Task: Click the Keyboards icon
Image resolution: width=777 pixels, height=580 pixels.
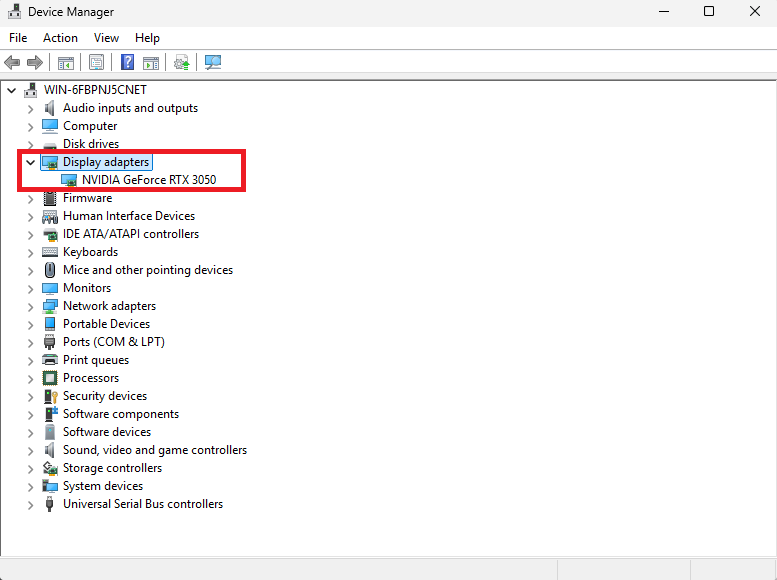Action: click(50, 252)
